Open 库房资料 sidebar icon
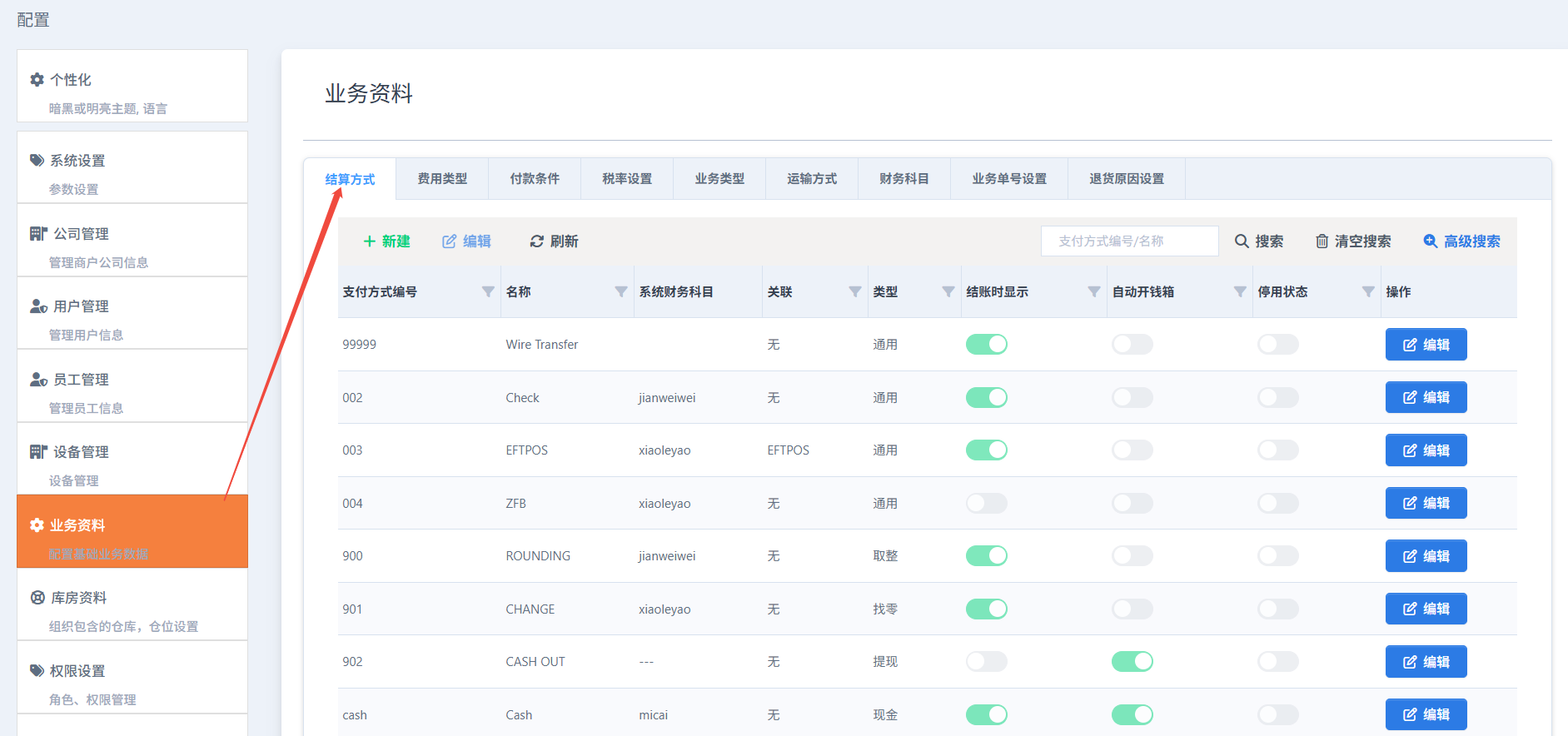The width and height of the screenshot is (1568, 736). [x=37, y=598]
